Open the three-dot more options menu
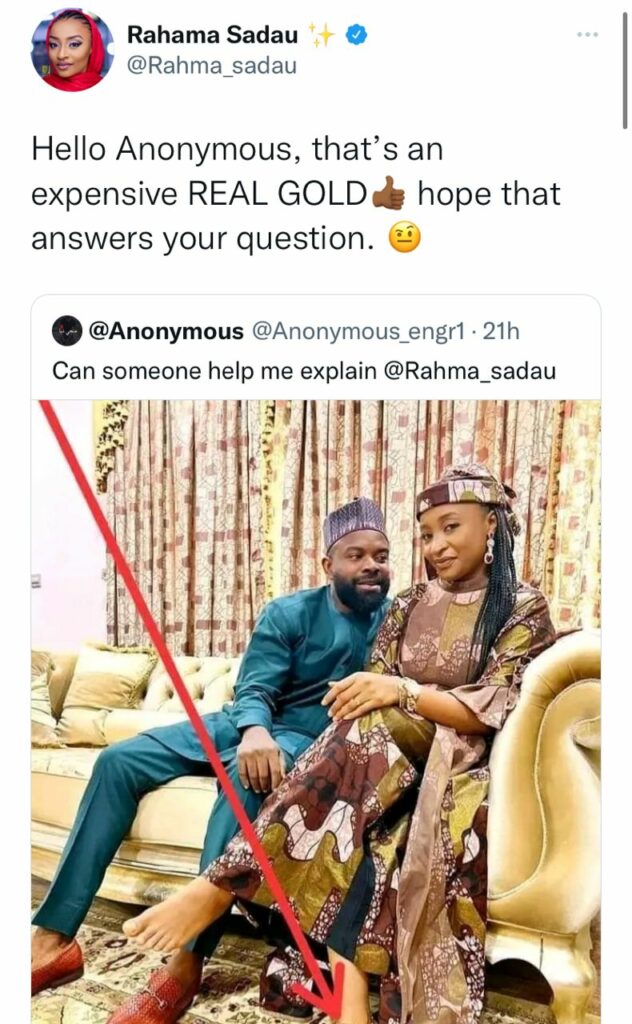 [587, 33]
